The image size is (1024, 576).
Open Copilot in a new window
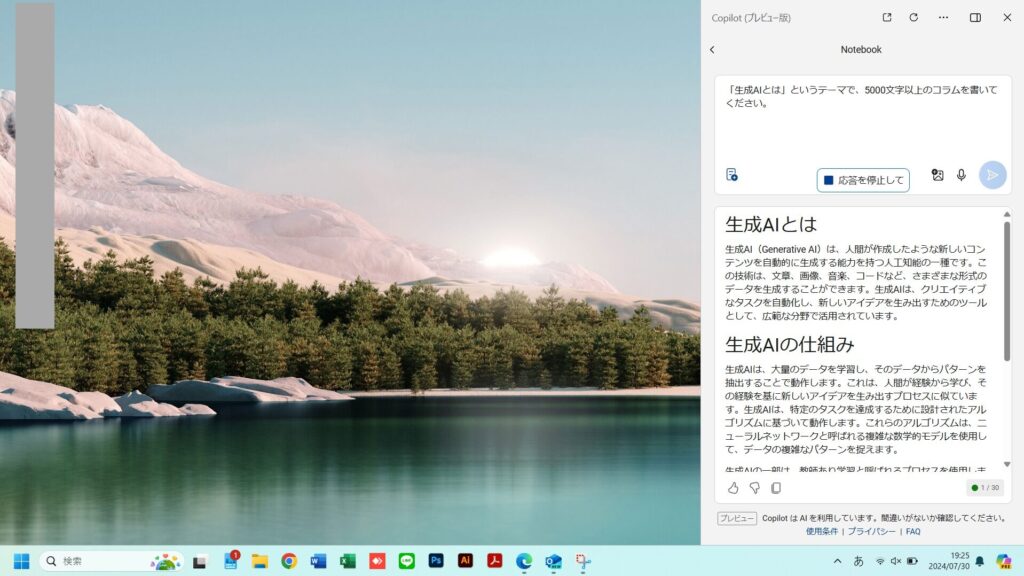[x=886, y=17]
